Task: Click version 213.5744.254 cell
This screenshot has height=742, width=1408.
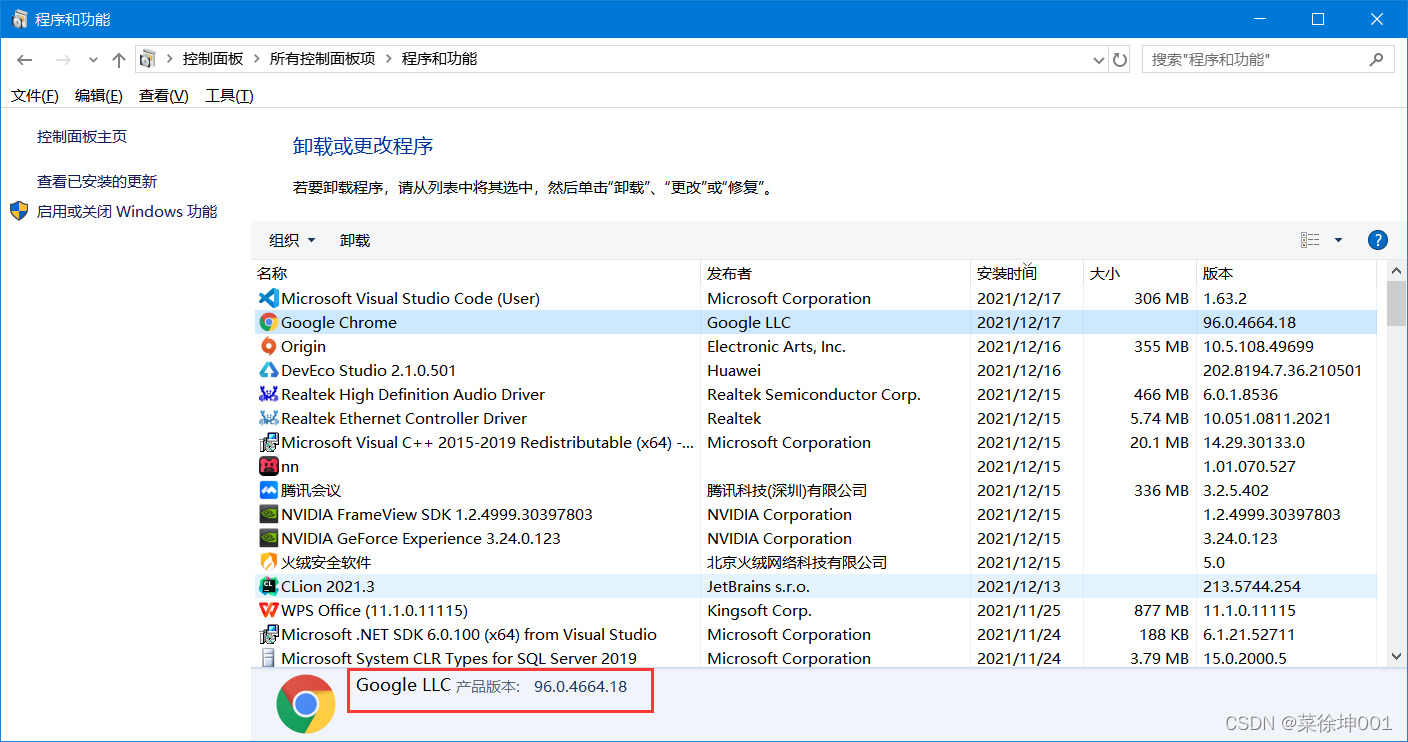Action: point(1251,586)
